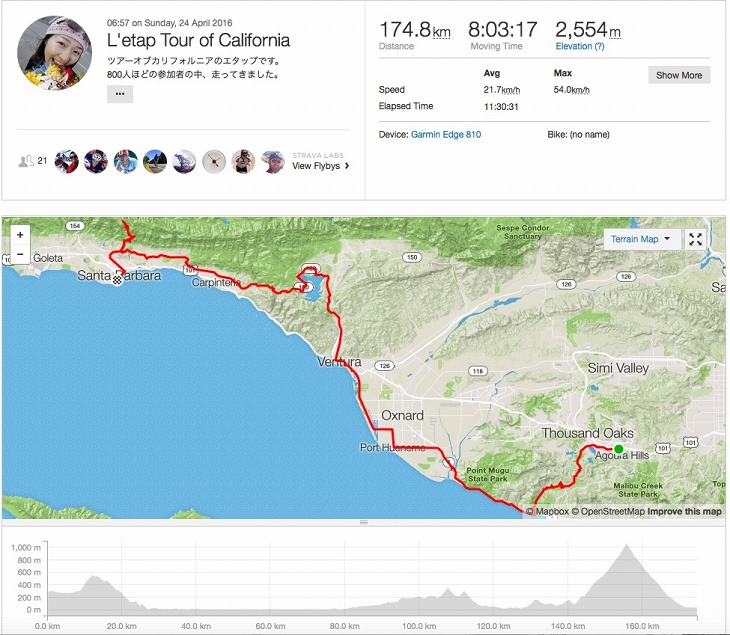Zoom out the map with minus button
Image resolution: width=730 pixels, height=635 pixels.
(20, 254)
